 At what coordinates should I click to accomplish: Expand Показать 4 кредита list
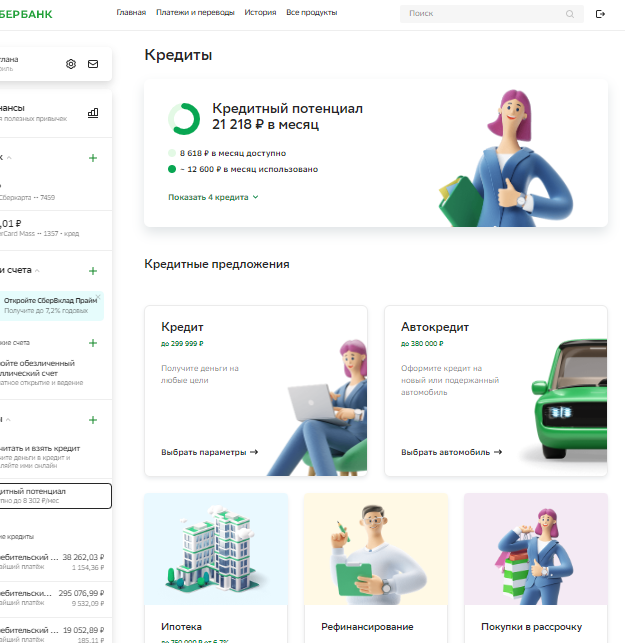(x=213, y=197)
